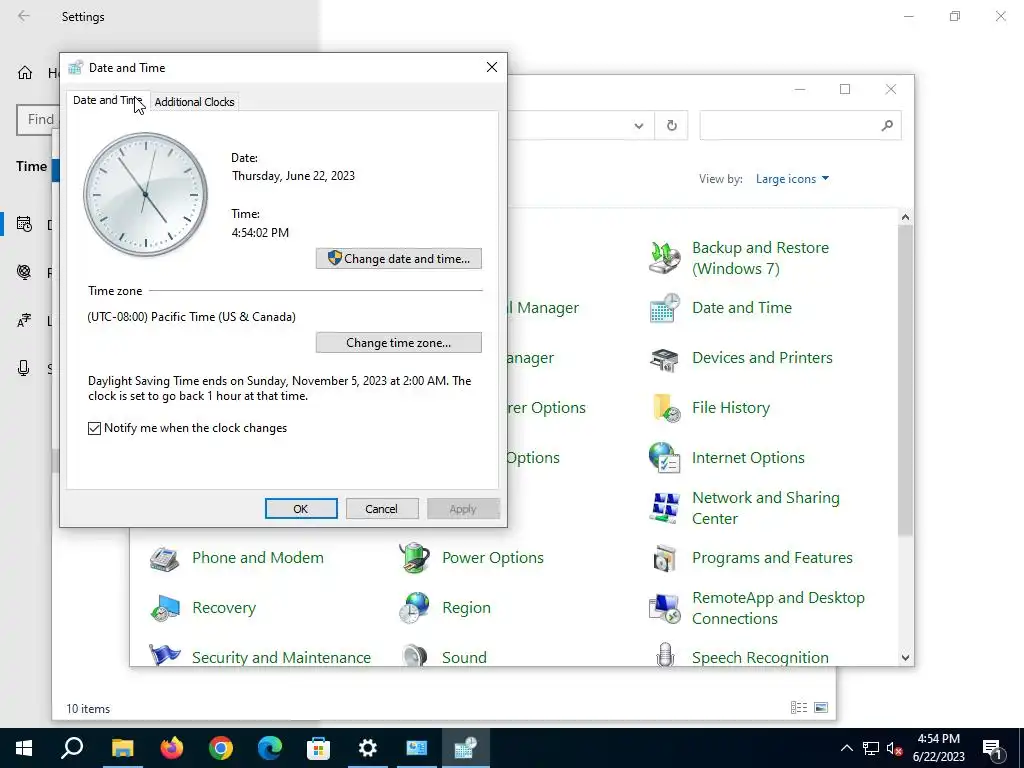This screenshot has height=768, width=1024.
Task: Open Programs and Features icon
Action: pyautogui.click(x=665, y=558)
